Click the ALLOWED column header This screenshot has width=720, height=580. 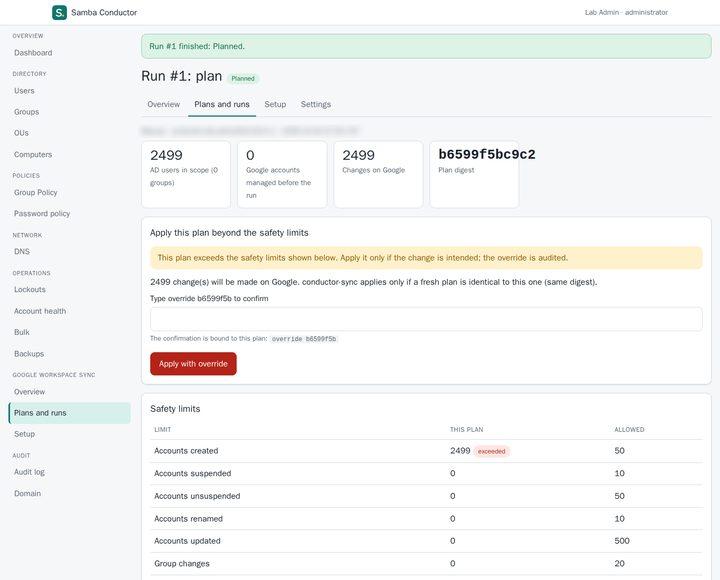[629, 430]
